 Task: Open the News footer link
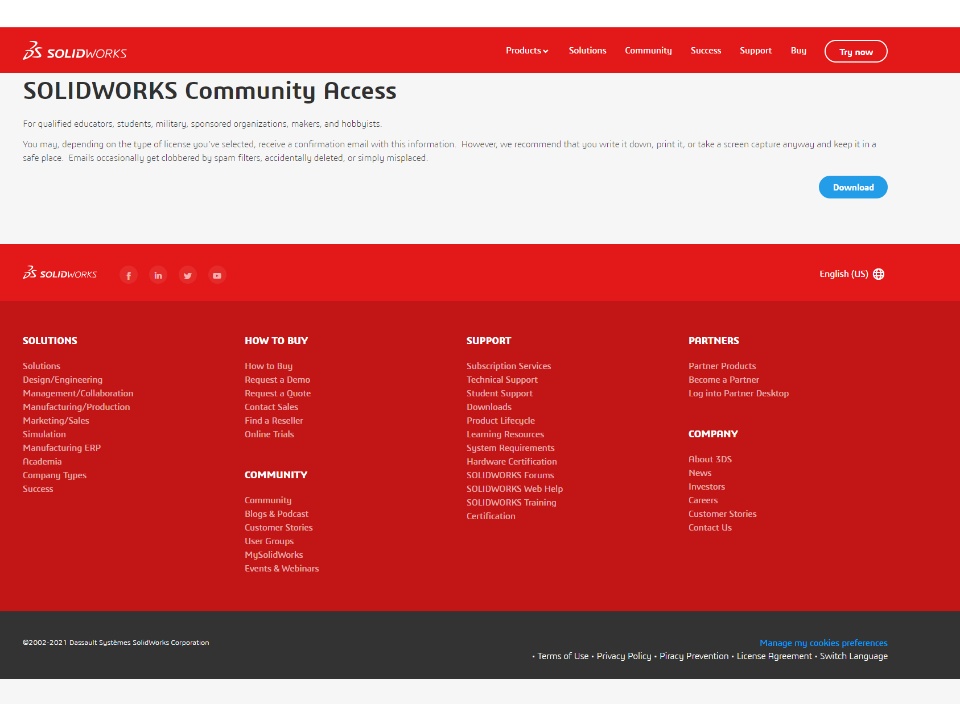[700, 473]
